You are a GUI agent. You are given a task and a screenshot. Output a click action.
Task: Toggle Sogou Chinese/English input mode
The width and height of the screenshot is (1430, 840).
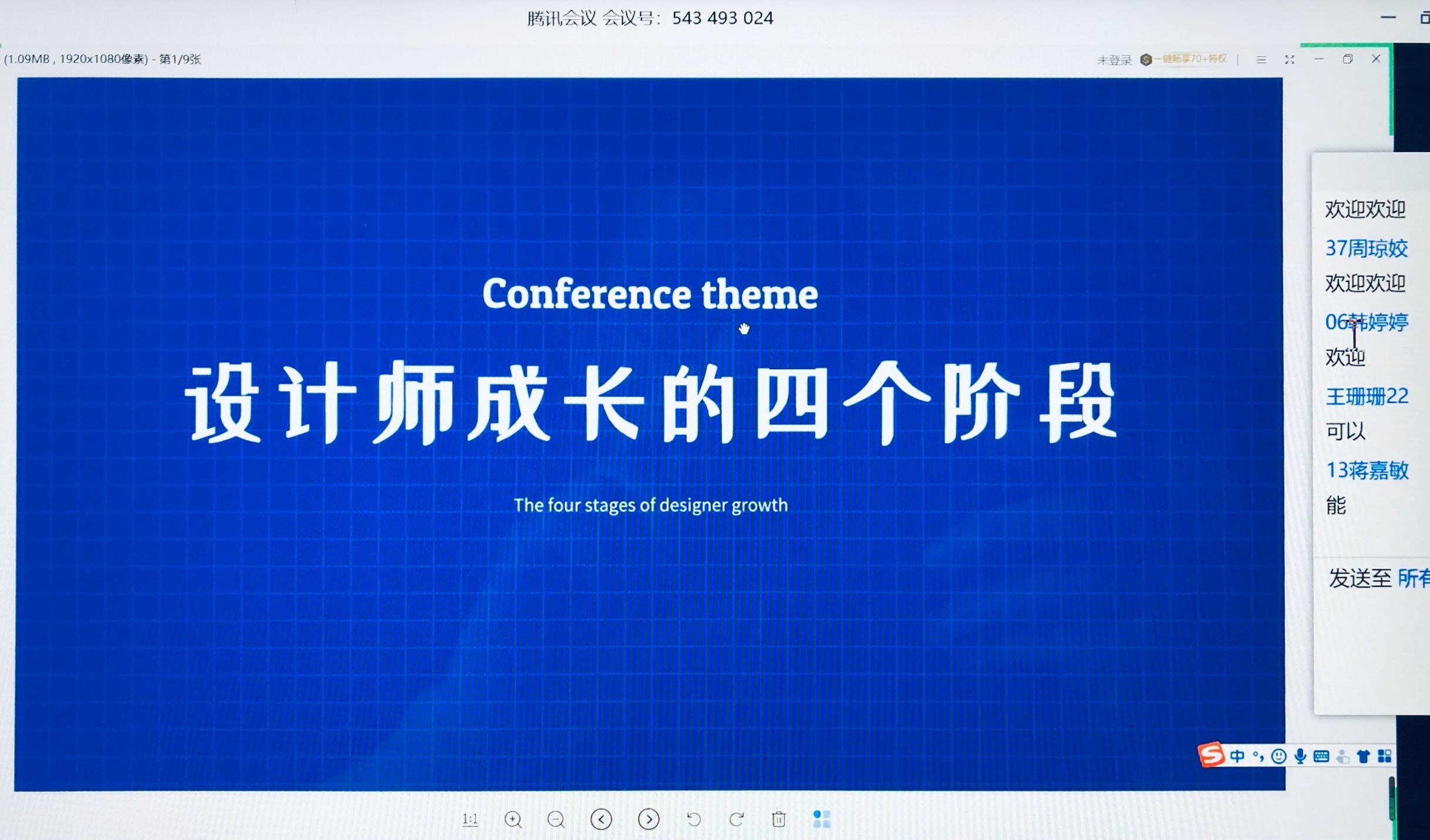tap(1237, 756)
